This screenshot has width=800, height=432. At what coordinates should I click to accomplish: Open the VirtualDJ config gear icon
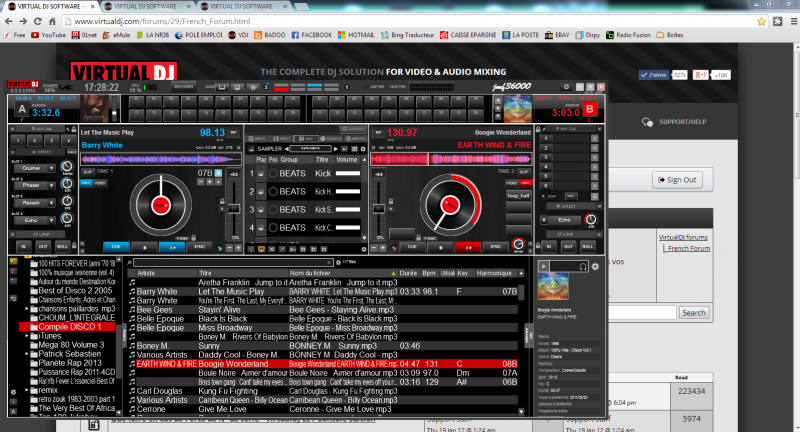point(595,266)
